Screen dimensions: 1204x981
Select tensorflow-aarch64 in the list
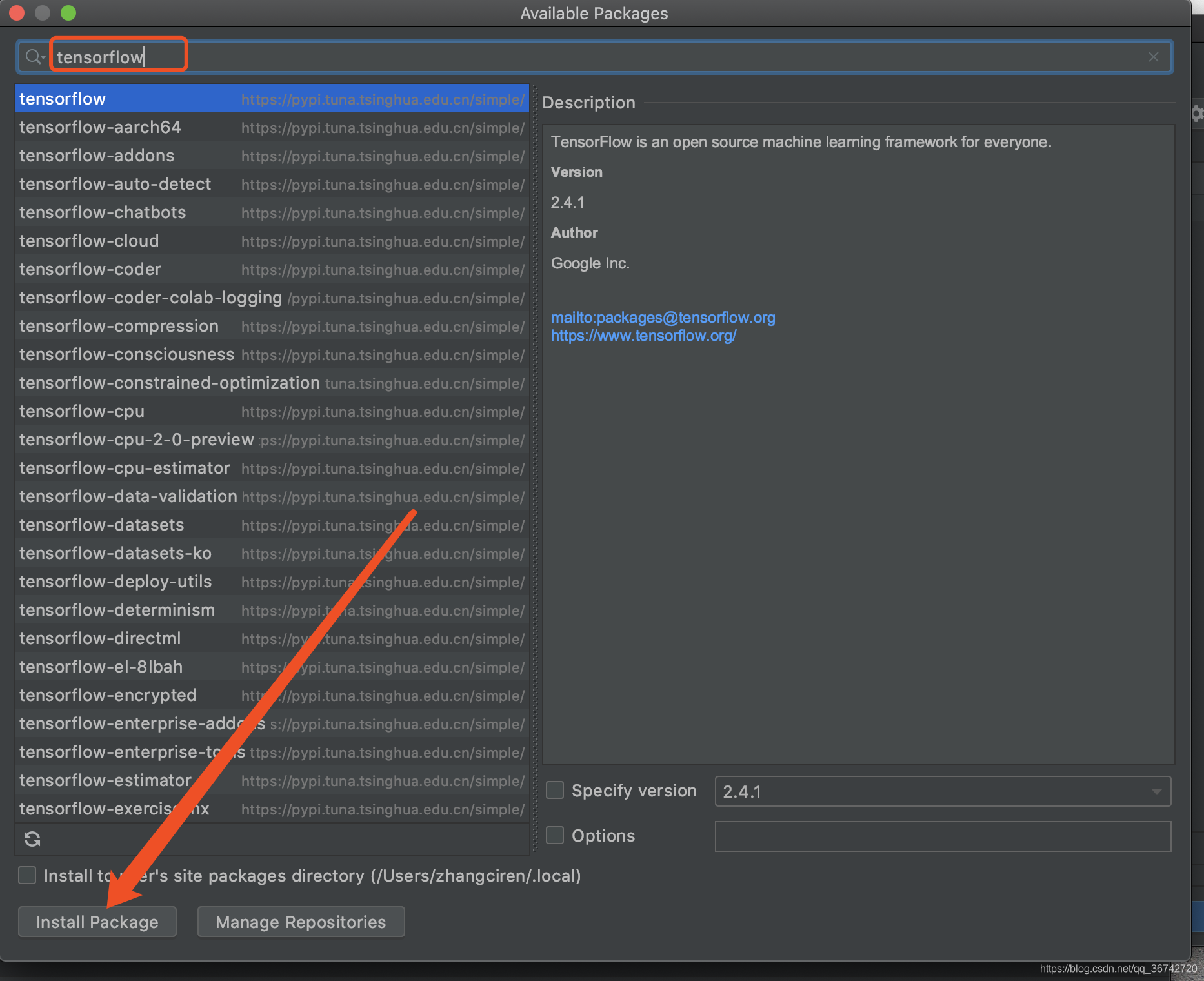[x=272, y=127]
